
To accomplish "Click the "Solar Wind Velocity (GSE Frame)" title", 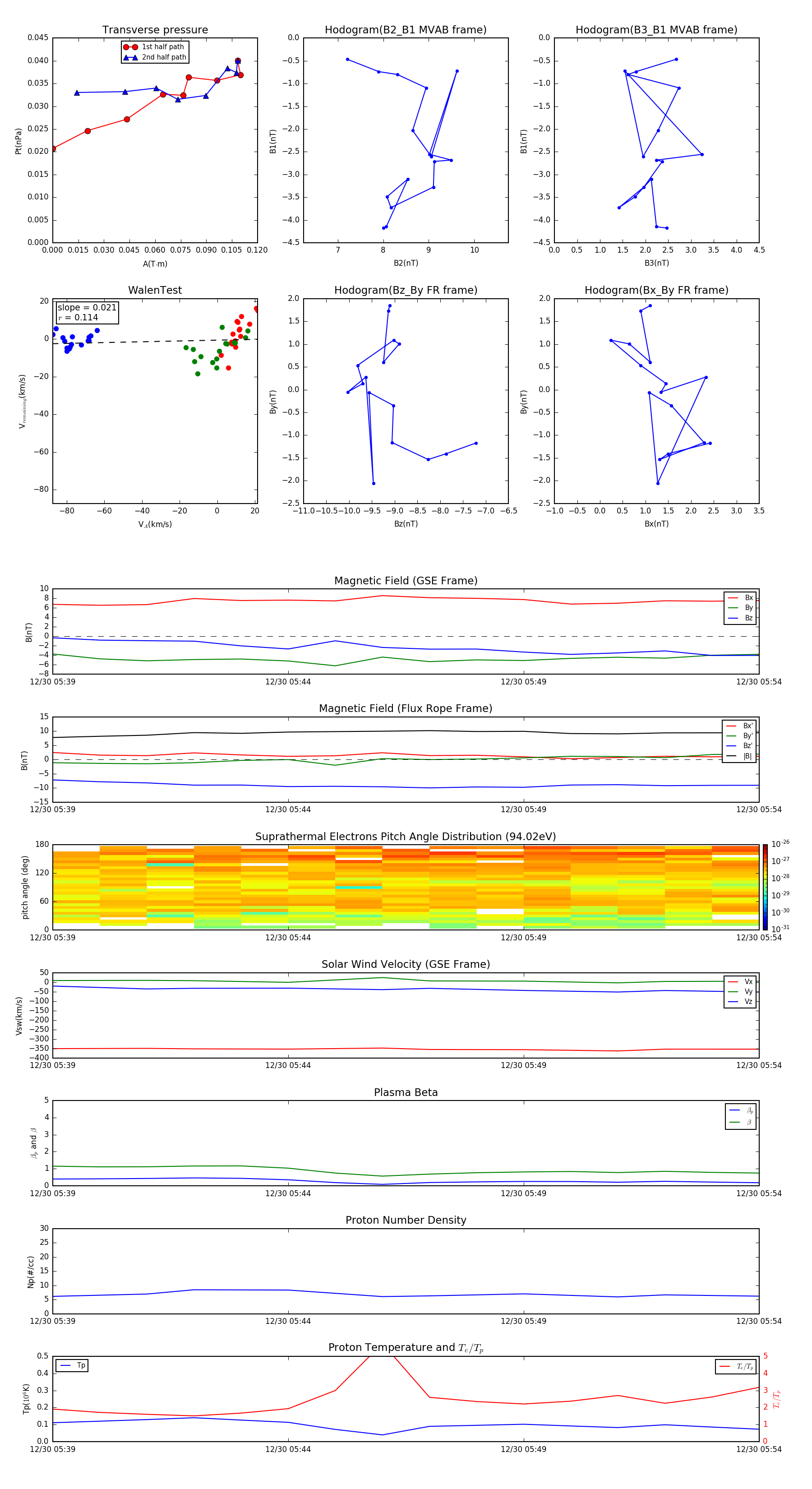I will 406,964.
